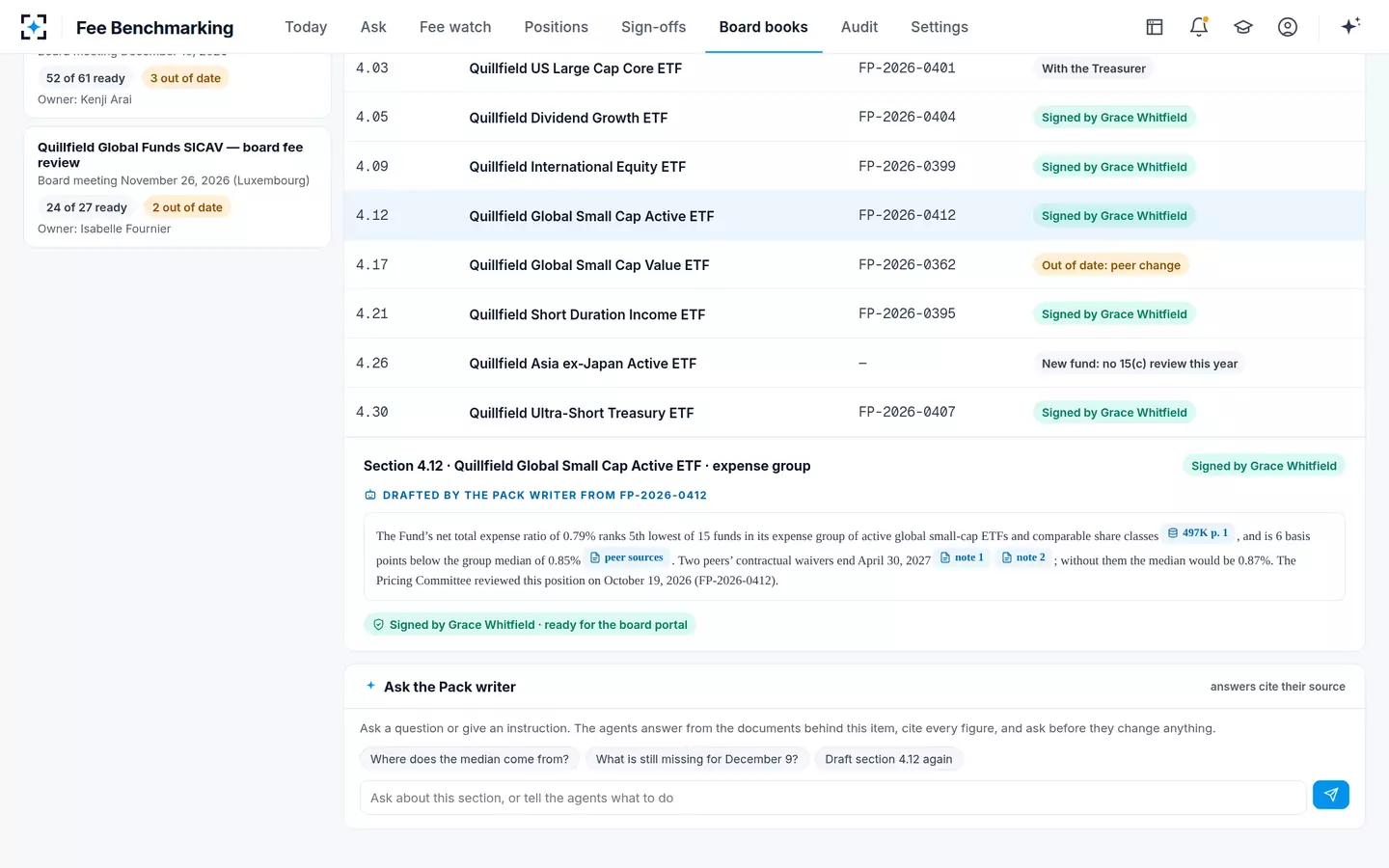
Task: Open the Quillfield Global Funds SICAV board review card
Action: point(177,187)
